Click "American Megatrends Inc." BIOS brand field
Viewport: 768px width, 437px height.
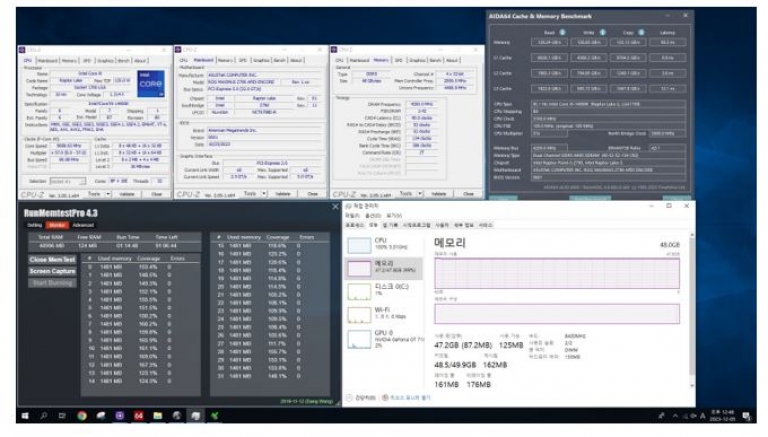[x=264, y=130]
